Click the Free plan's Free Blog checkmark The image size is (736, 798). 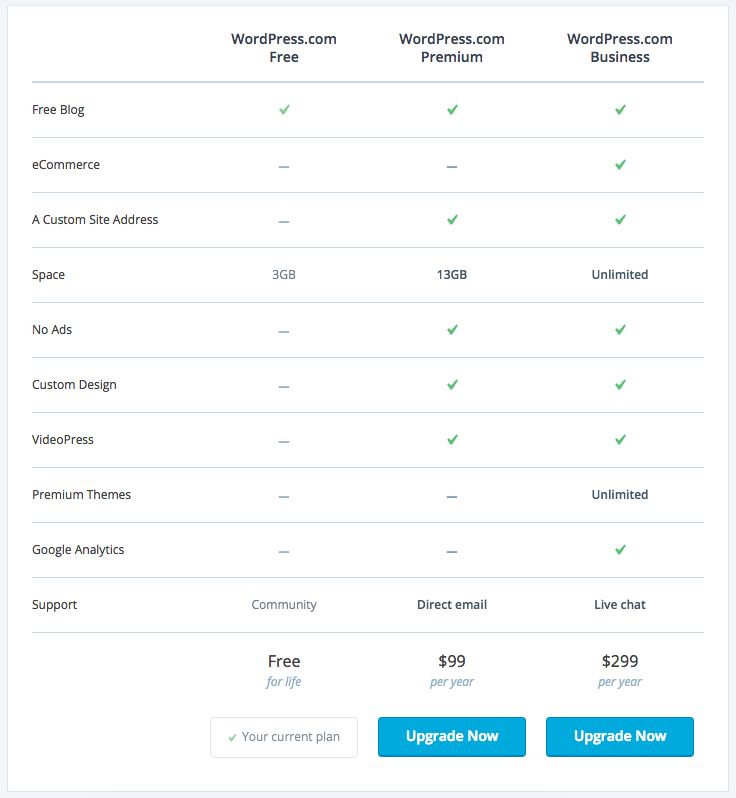click(x=284, y=109)
